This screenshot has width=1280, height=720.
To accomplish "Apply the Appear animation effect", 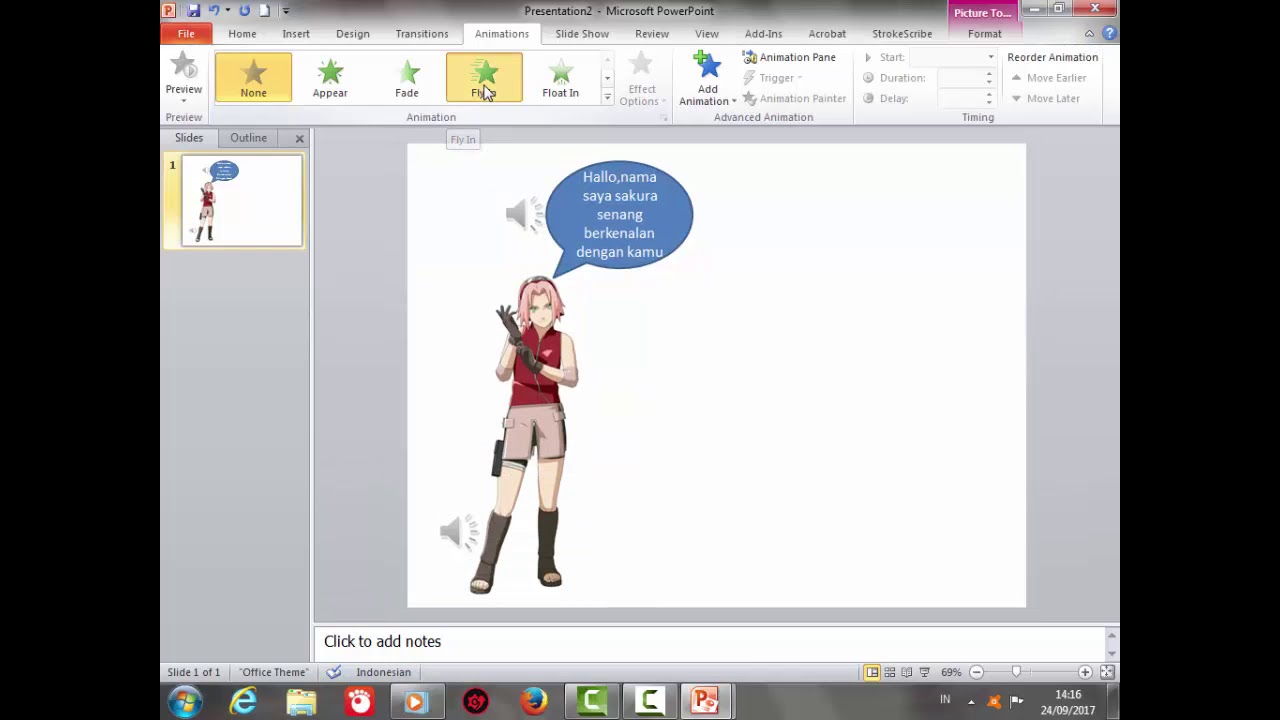I will (330, 77).
